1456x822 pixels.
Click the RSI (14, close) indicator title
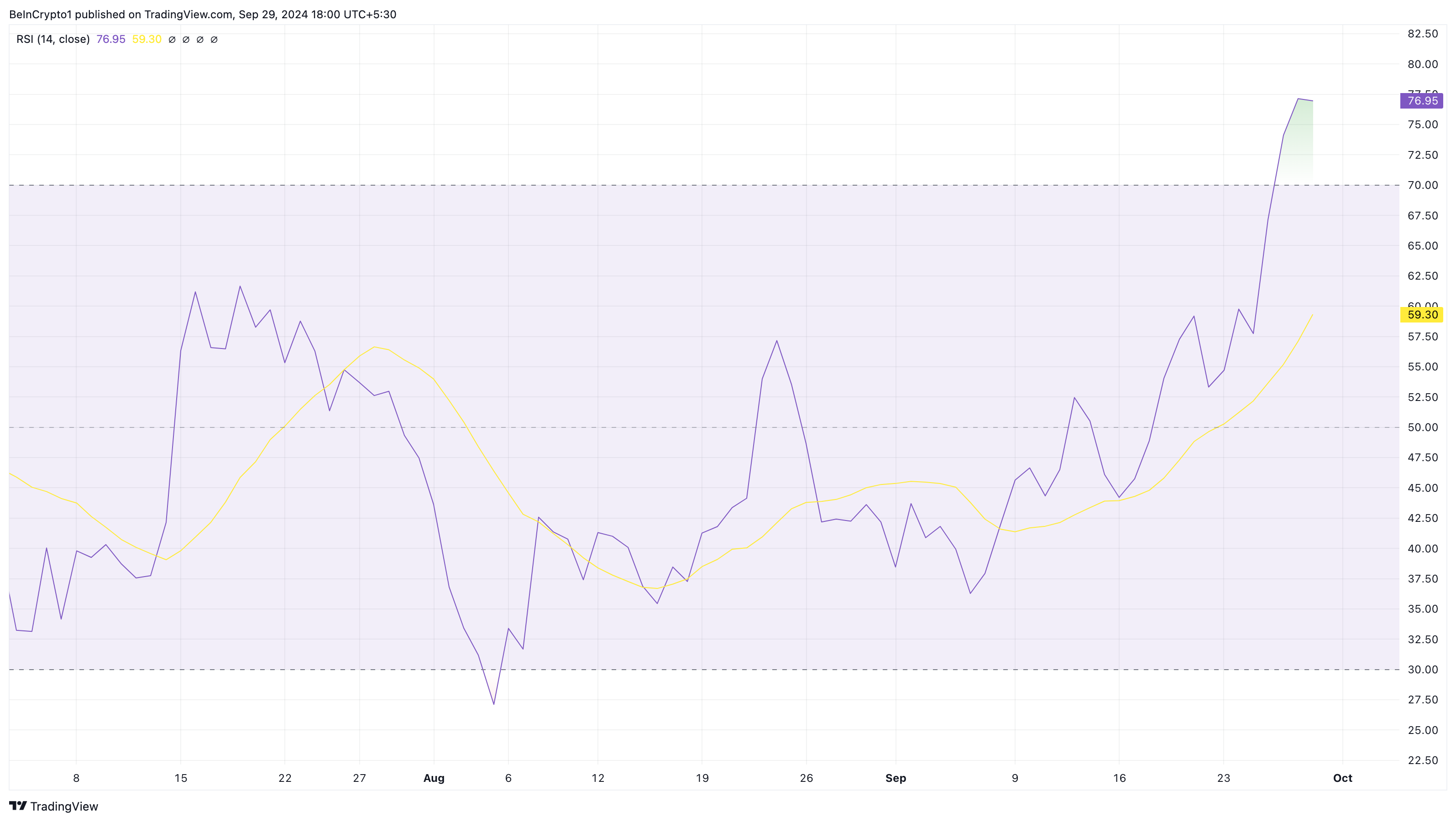(x=53, y=39)
